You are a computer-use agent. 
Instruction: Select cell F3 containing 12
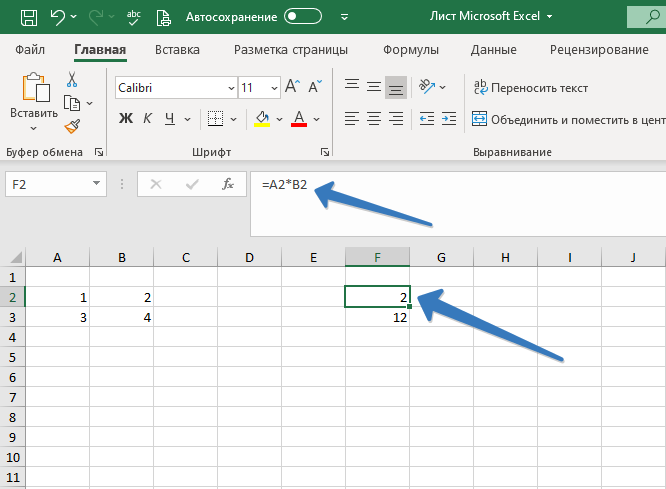pos(377,317)
